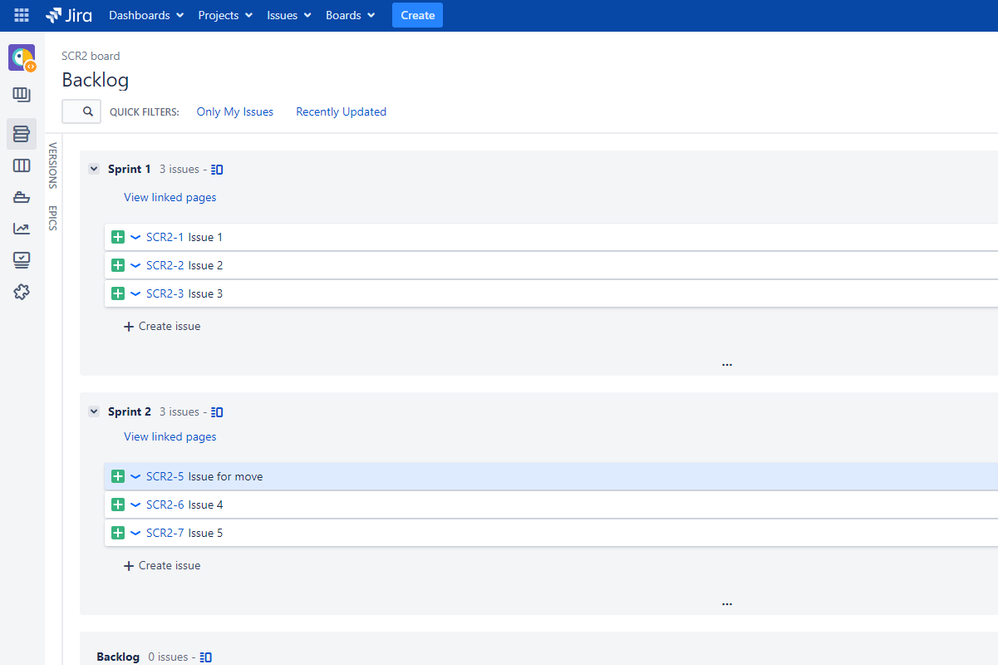Screen dimensions: 998x665
Task: Select the Backlog icon in the sidebar
Action: point(22,134)
